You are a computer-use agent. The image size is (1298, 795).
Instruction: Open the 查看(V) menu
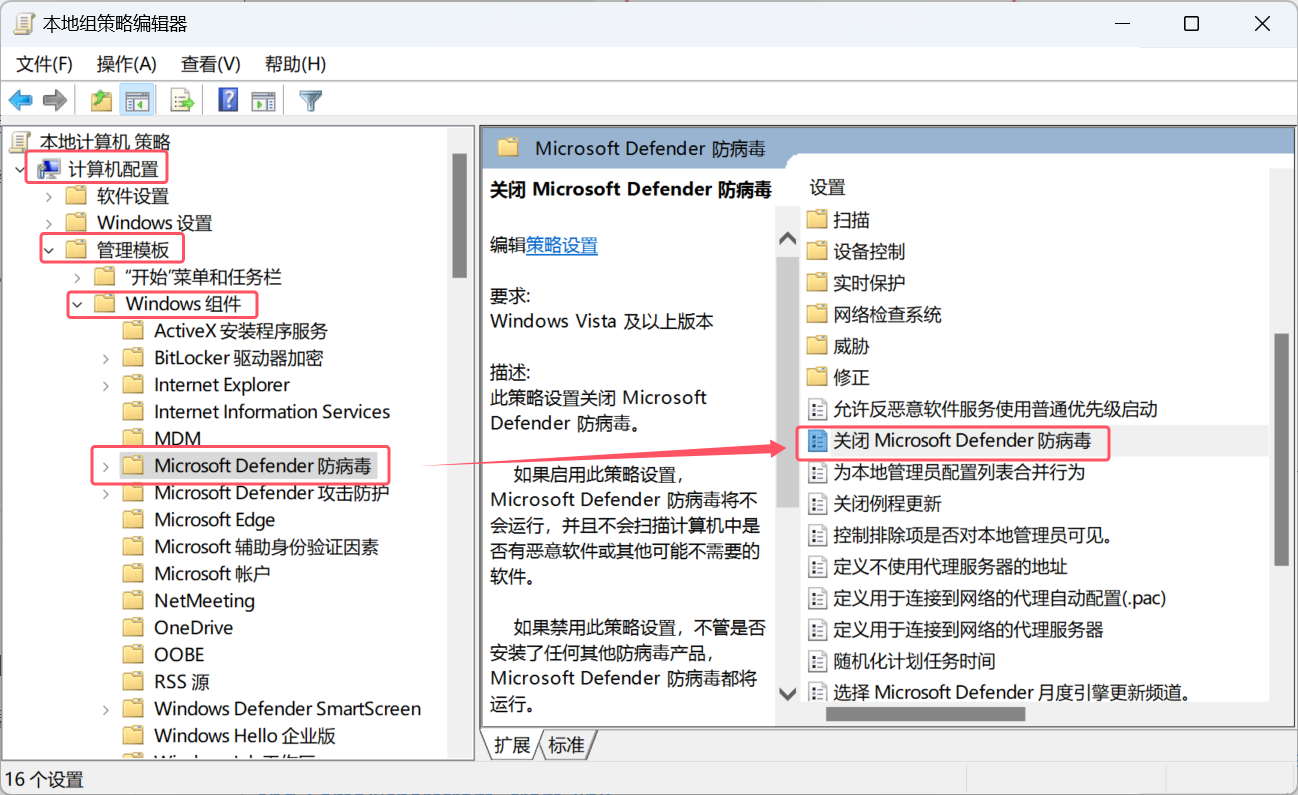pos(211,64)
